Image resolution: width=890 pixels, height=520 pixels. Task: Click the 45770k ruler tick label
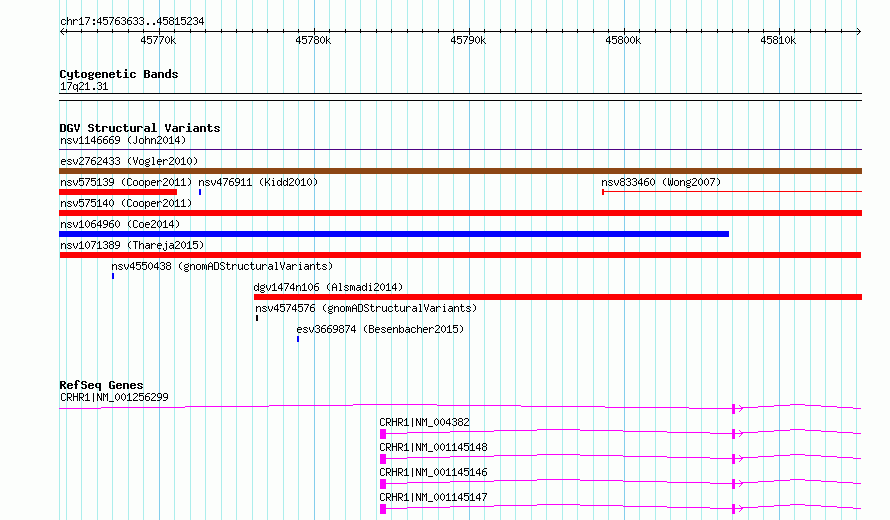158,40
